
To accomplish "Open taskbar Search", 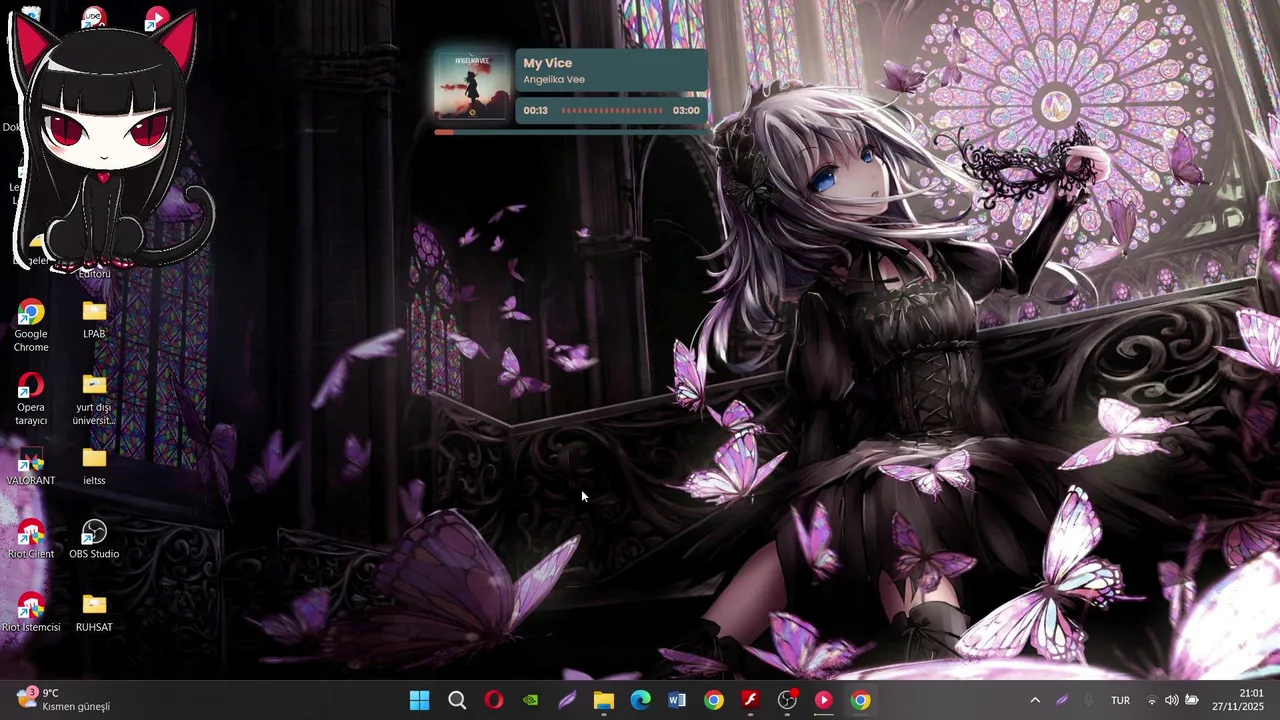I will [x=457, y=700].
